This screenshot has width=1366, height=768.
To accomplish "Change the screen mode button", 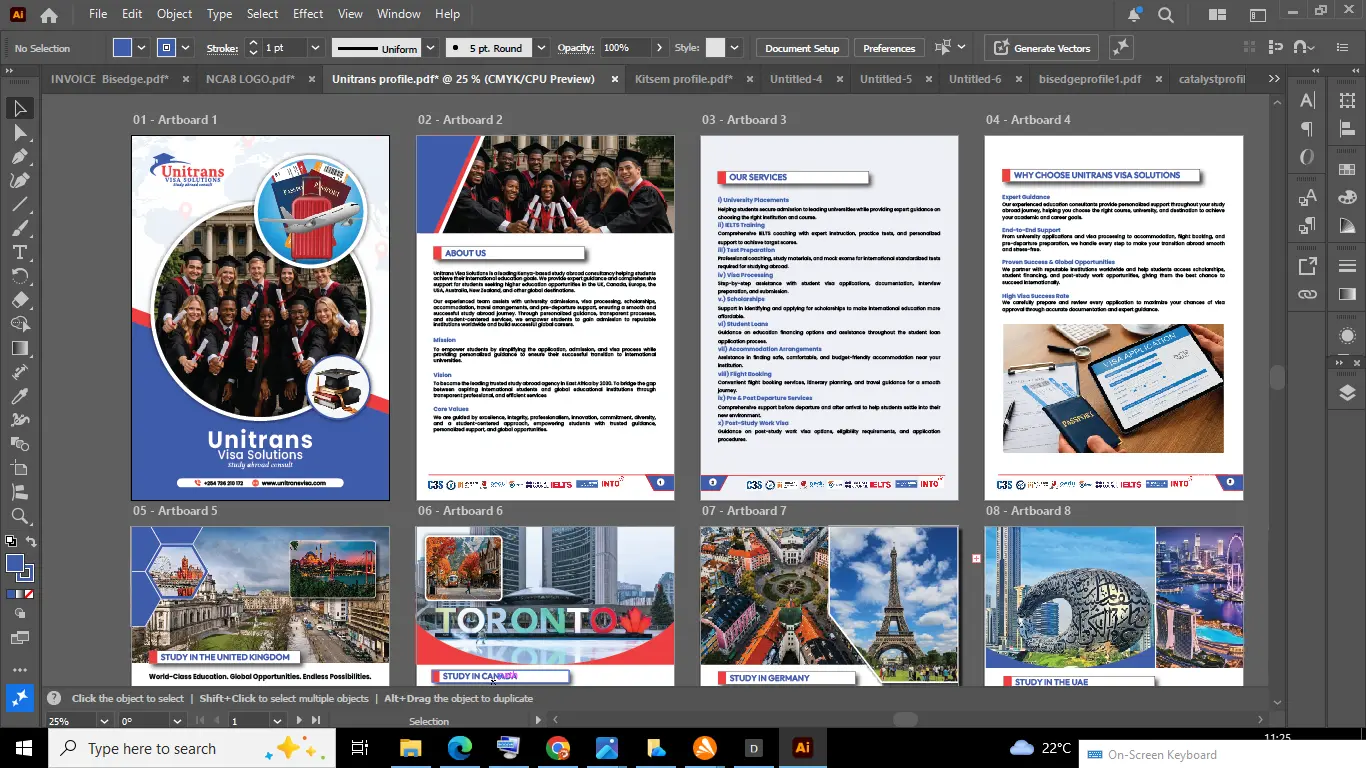I will [x=20, y=637].
